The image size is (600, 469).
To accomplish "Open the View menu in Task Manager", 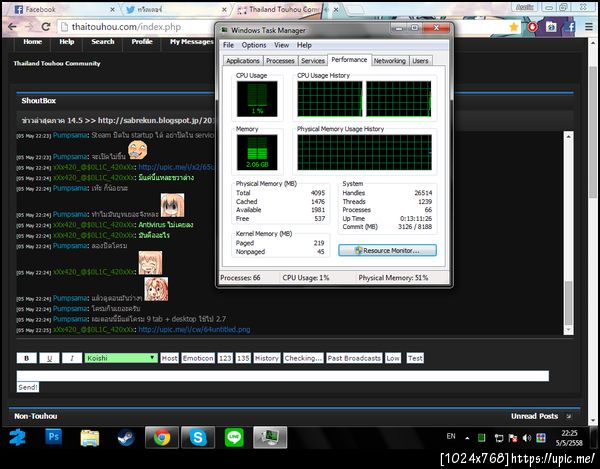I will click(x=283, y=45).
